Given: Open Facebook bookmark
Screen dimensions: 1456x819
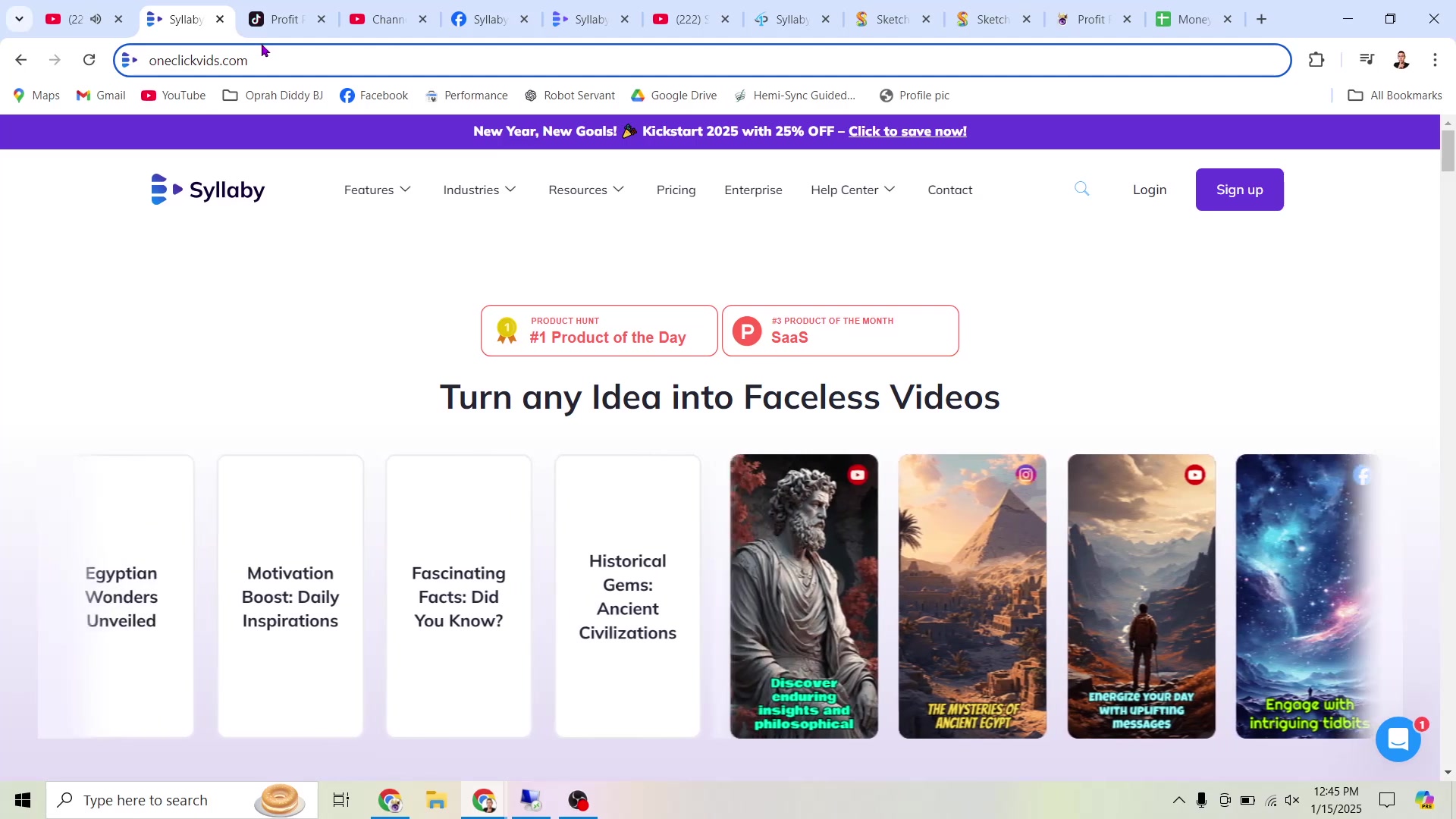Looking at the screenshot, I should point(374,96).
